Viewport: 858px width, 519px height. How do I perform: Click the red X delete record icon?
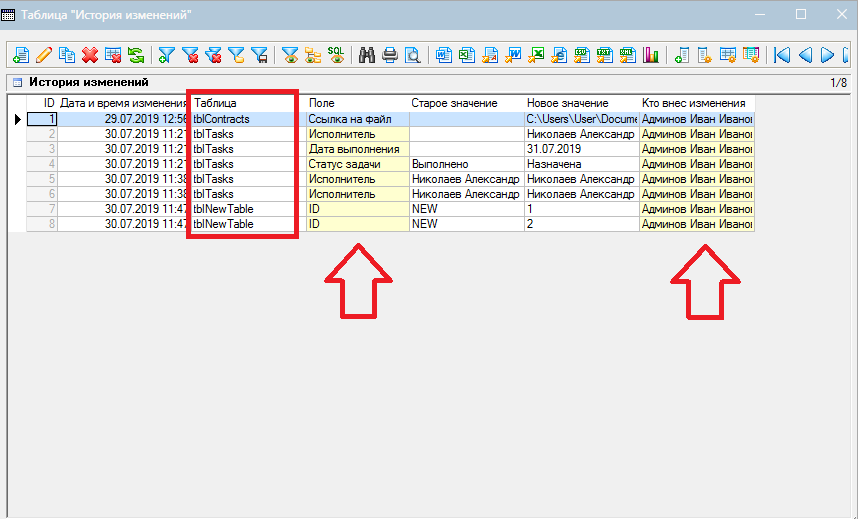[90, 55]
